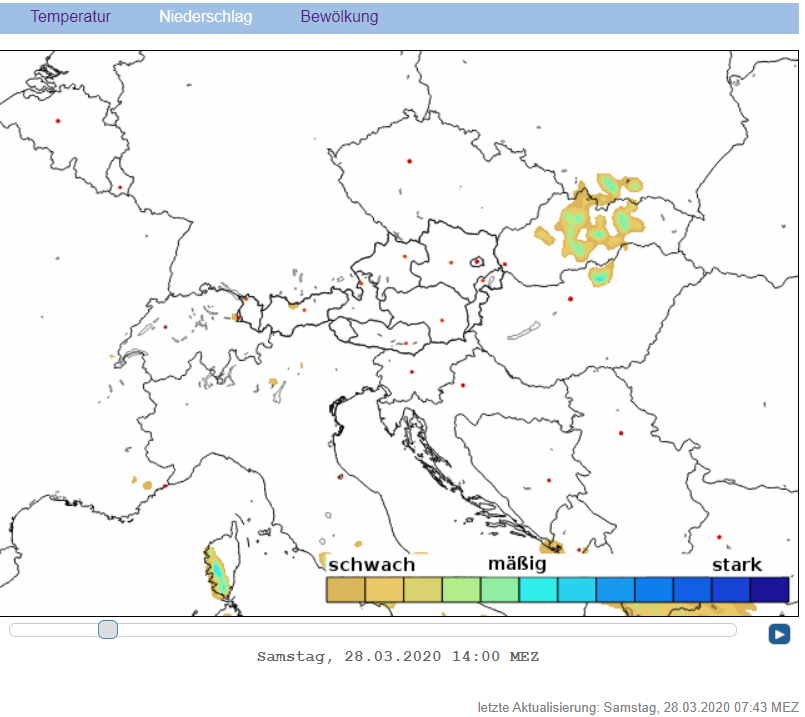Click the precipitation patch on Corsica
805x717 pixels.
tap(218, 572)
